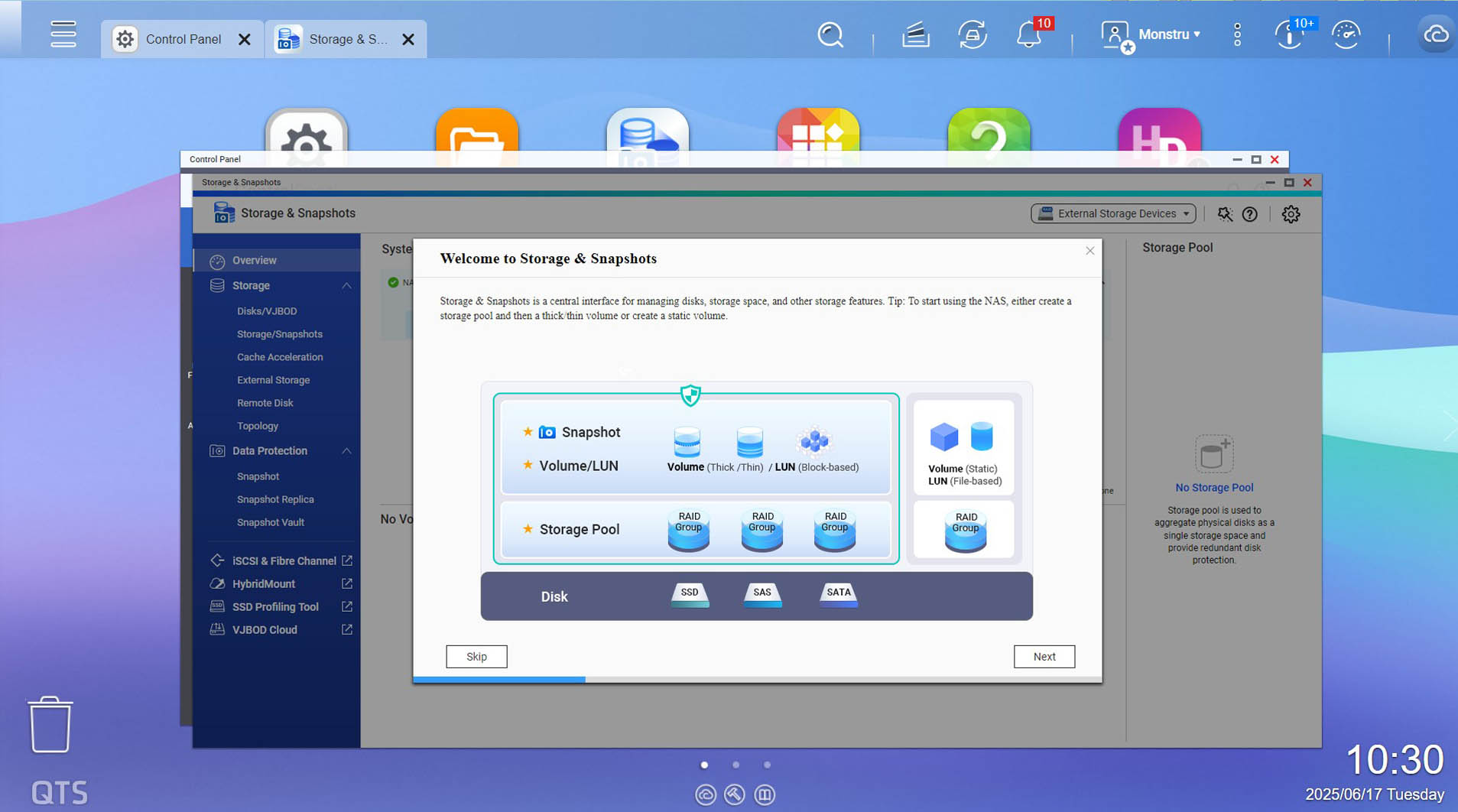Open Snapshot under Data Protection
1458x812 pixels.
point(258,476)
